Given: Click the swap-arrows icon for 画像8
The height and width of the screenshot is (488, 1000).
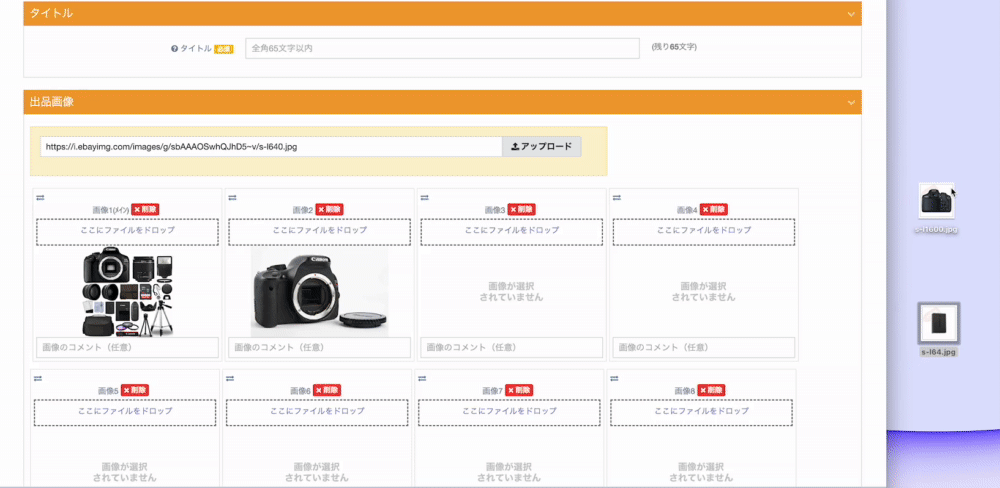Looking at the screenshot, I should pos(614,378).
